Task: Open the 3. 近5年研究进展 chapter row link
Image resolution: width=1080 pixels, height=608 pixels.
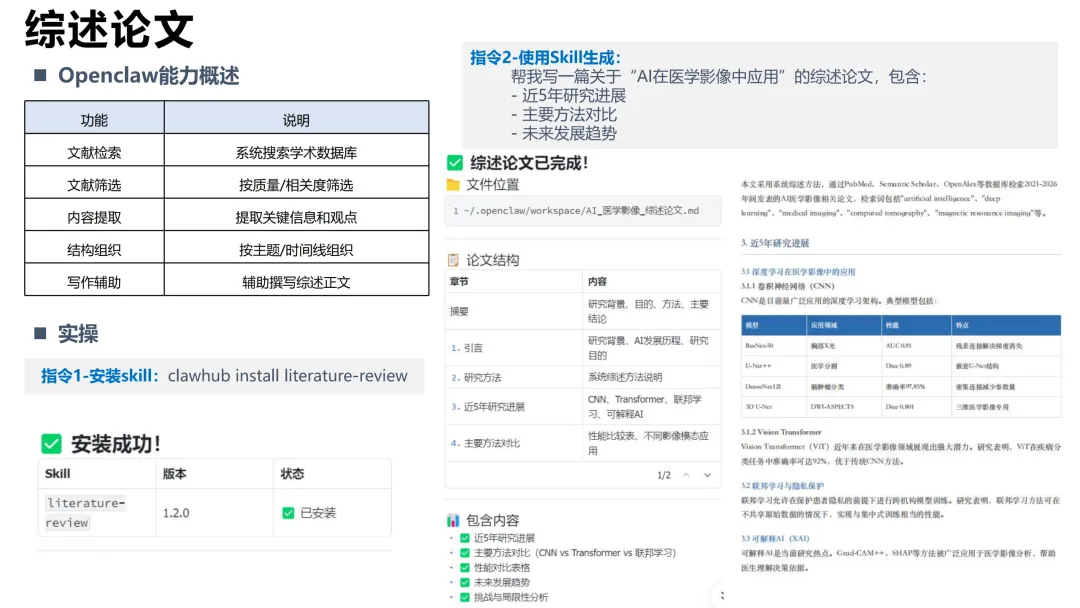Action: coord(488,407)
